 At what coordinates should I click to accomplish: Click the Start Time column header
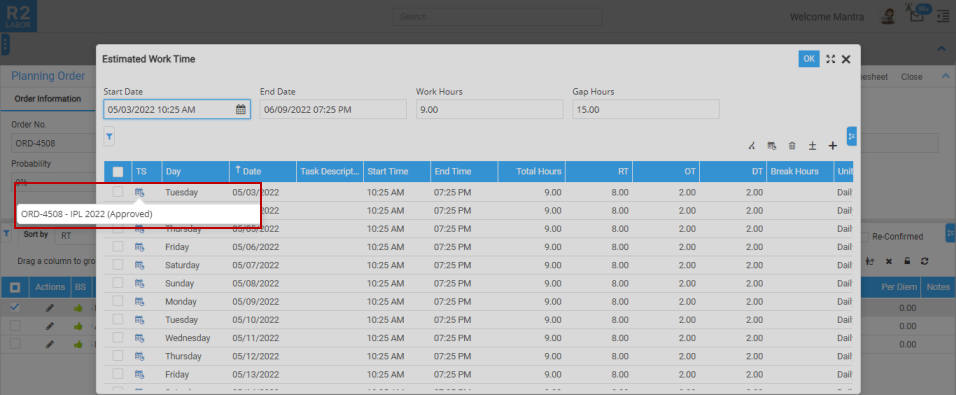(x=397, y=171)
